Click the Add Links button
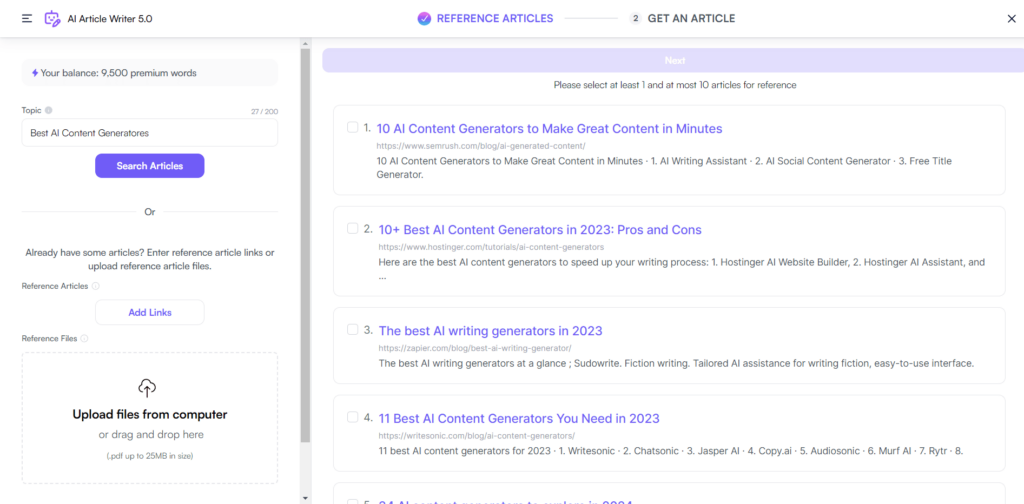 click(x=150, y=312)
